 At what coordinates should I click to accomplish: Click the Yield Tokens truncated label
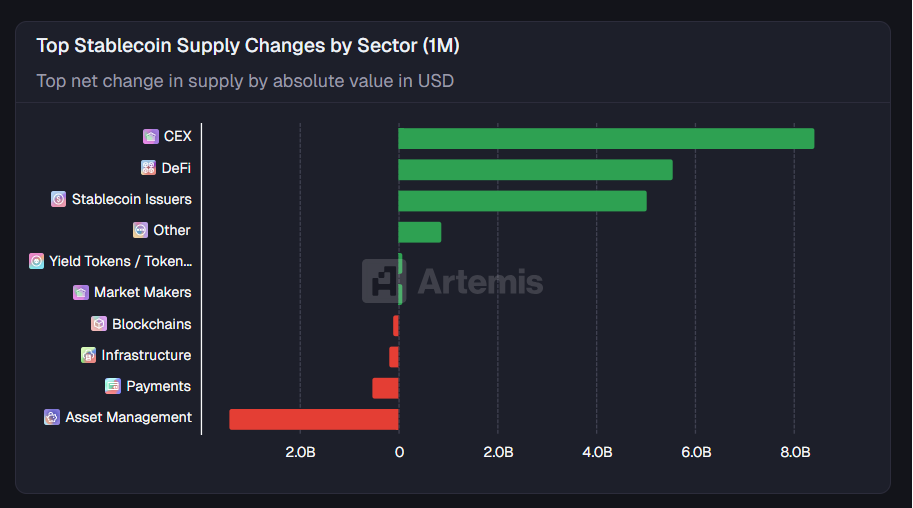121,261
